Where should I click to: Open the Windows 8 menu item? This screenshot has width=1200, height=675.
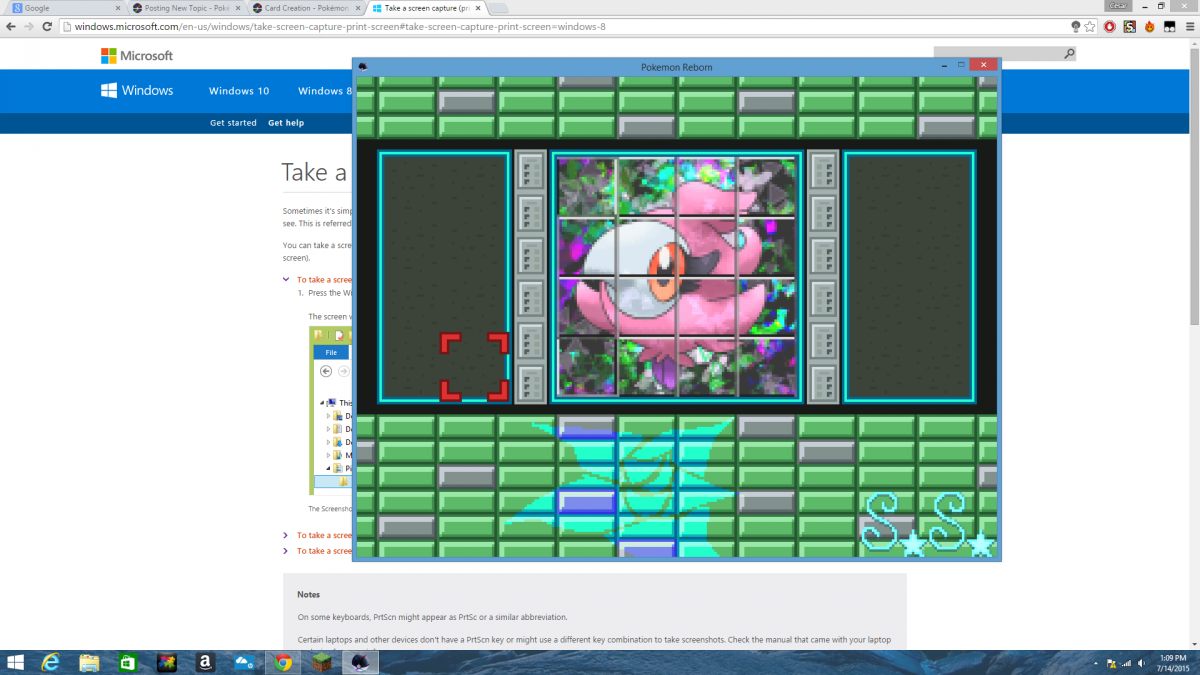tap(324, 91)
